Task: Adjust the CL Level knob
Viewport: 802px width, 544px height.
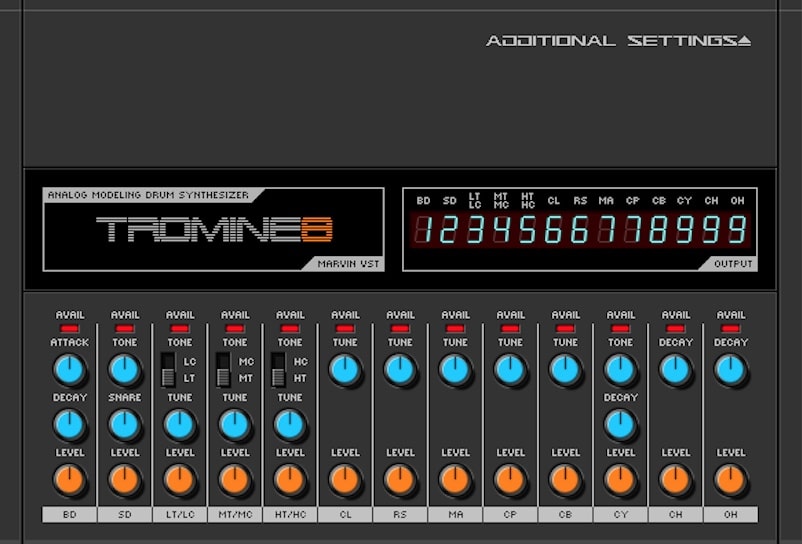Action: pyautogui.click(x=345, y=480)
